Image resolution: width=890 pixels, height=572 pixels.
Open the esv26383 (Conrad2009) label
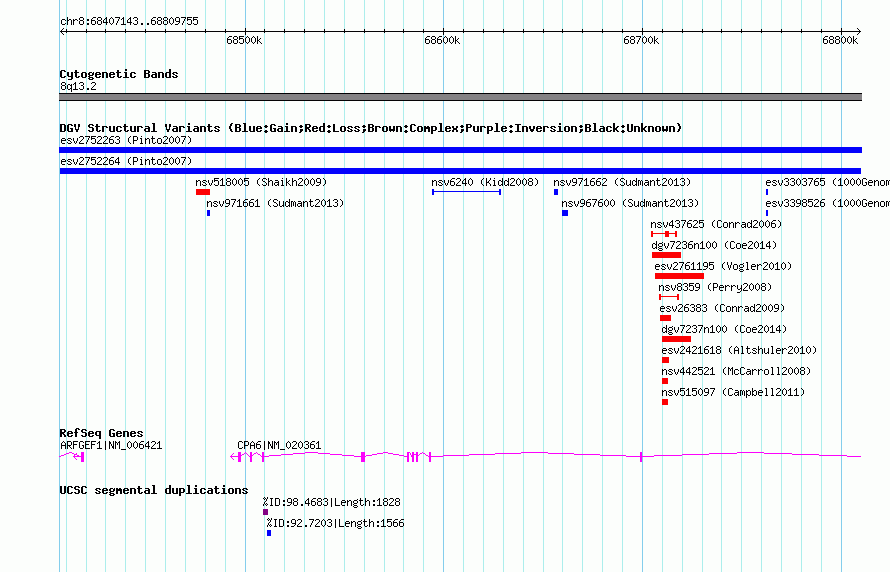click(722, 308)
